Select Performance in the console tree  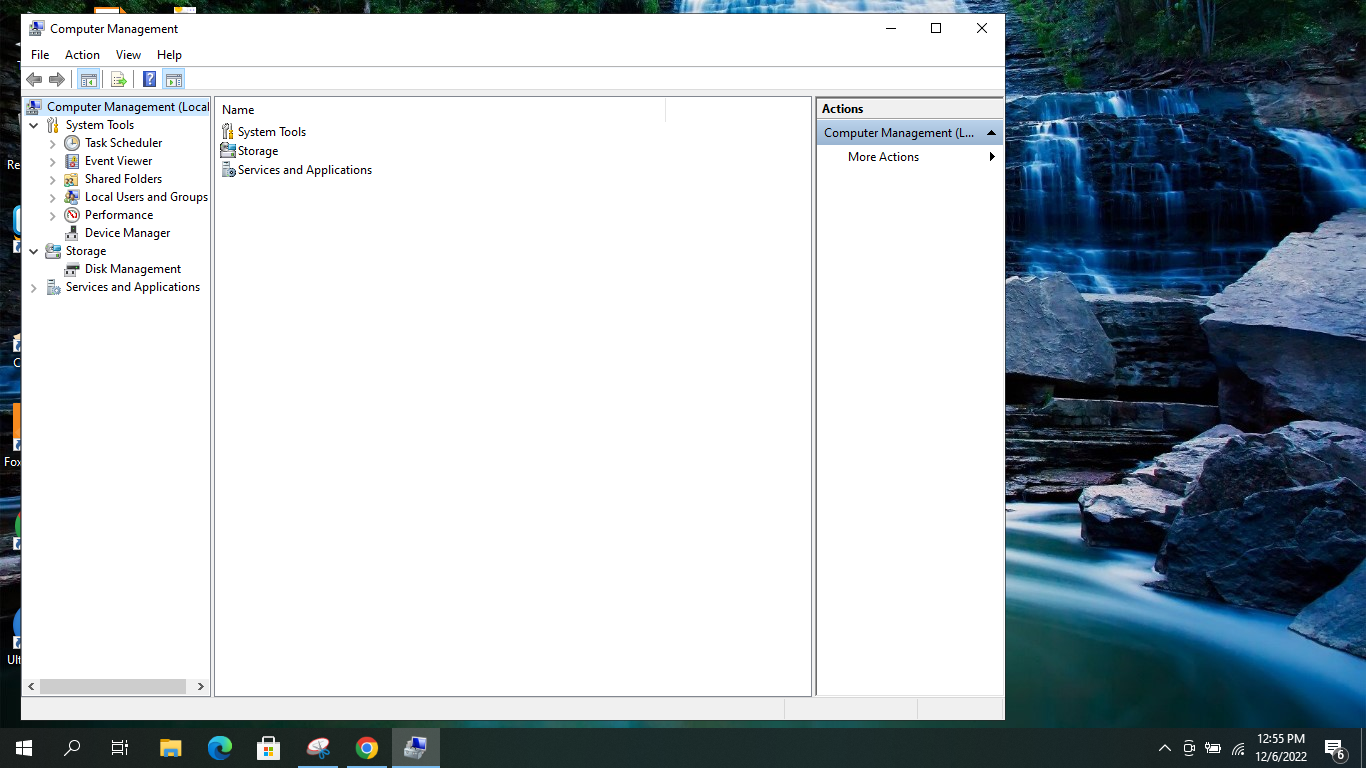pyautogui.click(x=118, y=215)
